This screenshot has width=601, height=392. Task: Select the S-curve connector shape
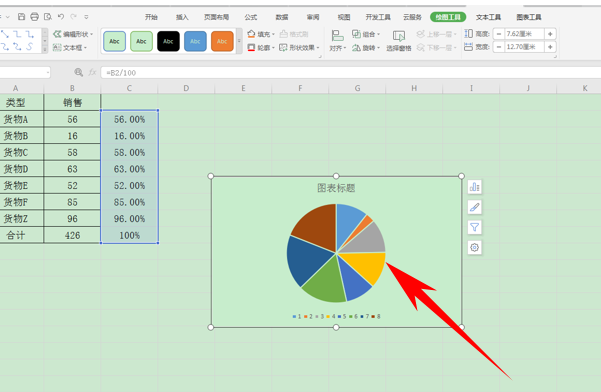[x=30, y=47]
